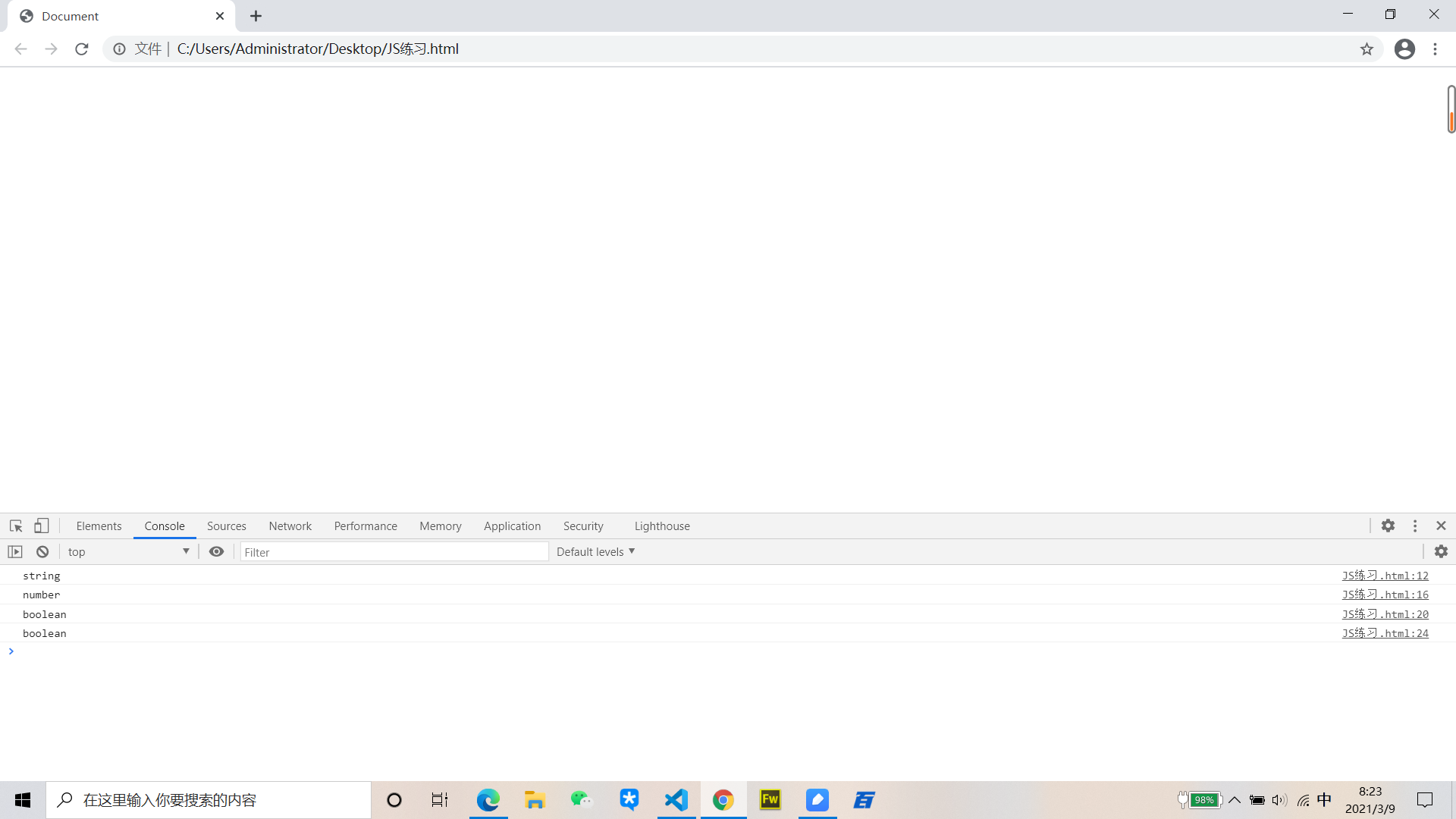
Task: Open the blue pen app taskbar icon
Action: pos(817,800)
